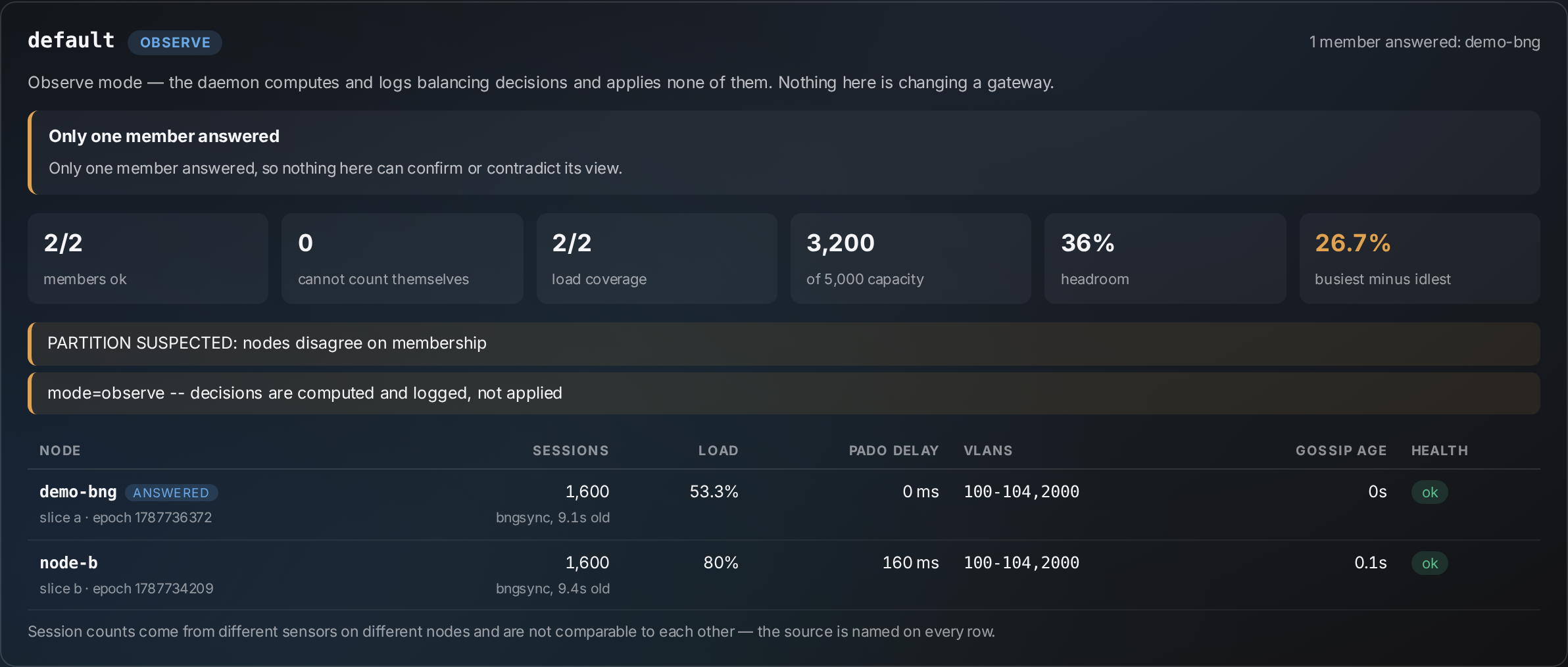Click the GOSSIP AGE column header
Viewport: 1568px width, 667px height.
point(1341,451)
